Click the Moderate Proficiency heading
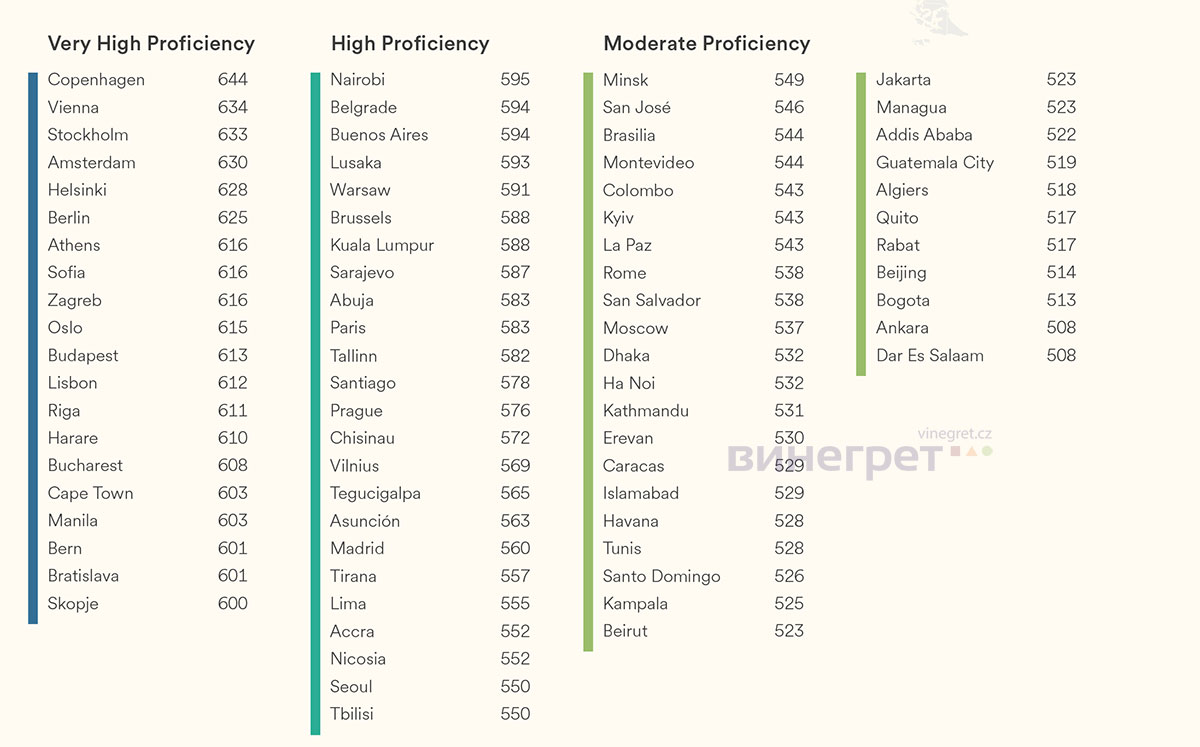Viewport: 1200px width, 747px height. click(706, 44)
